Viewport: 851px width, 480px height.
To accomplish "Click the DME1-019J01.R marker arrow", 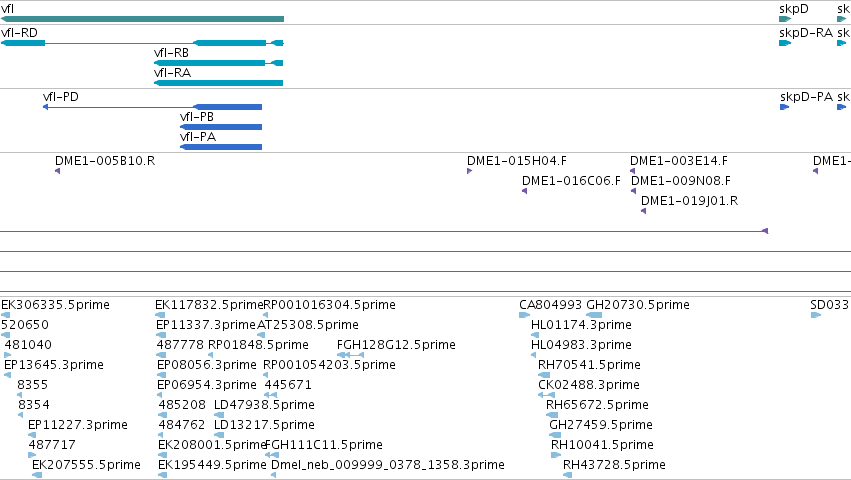I will point(644,211).
